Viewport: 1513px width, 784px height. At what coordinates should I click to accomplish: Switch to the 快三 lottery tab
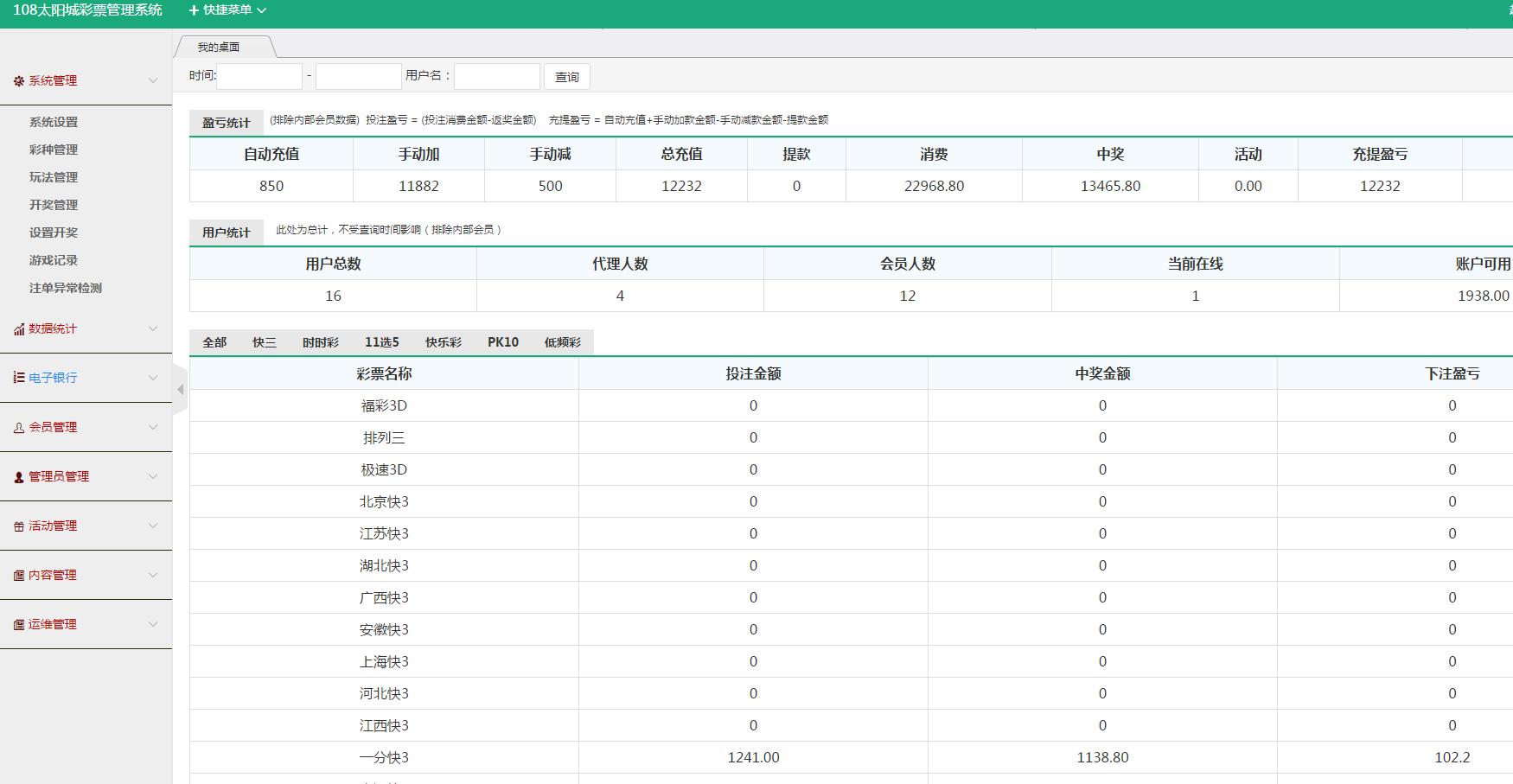pyautogui.click(x=264, y=342)
